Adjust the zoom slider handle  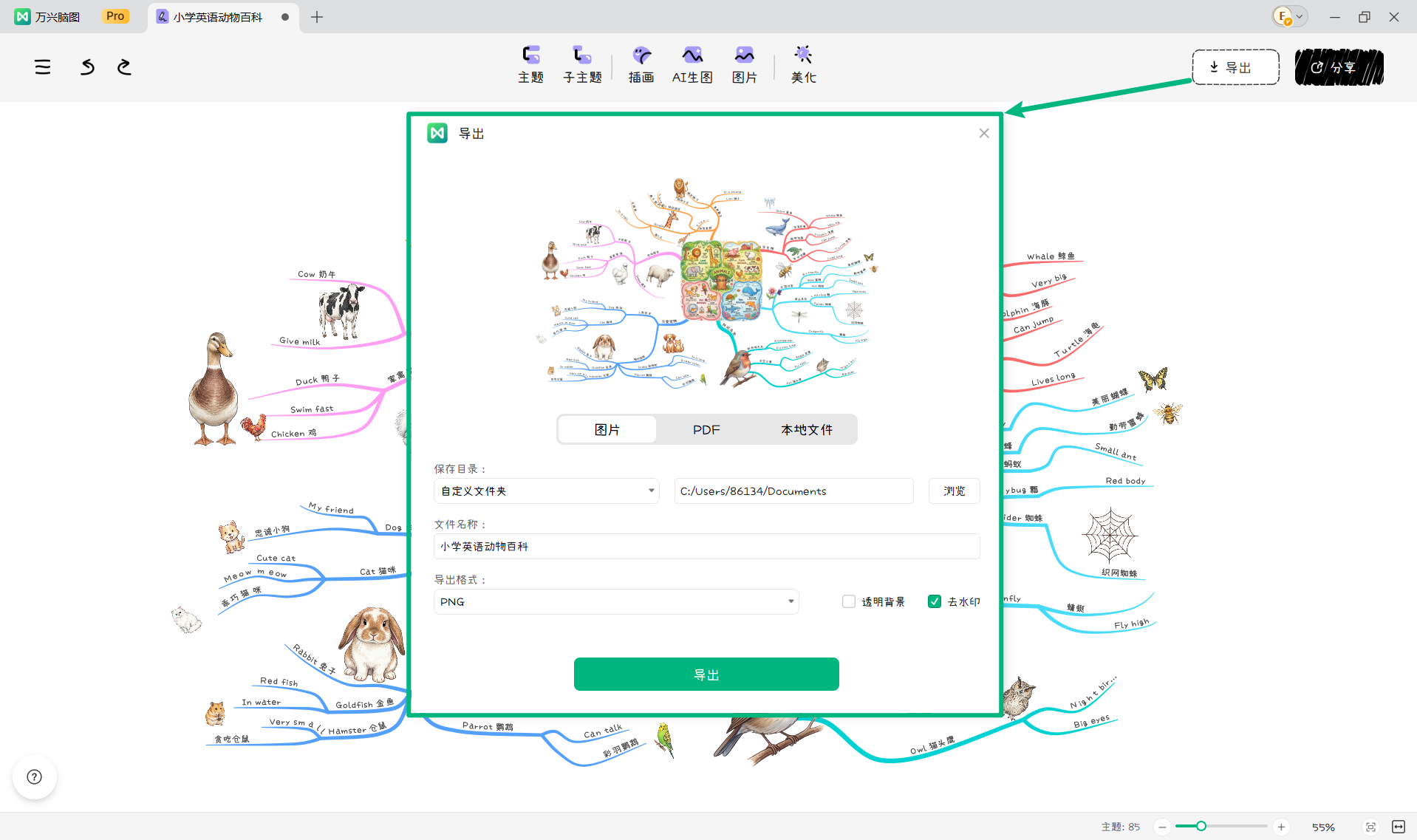[x=1201, y=826]
